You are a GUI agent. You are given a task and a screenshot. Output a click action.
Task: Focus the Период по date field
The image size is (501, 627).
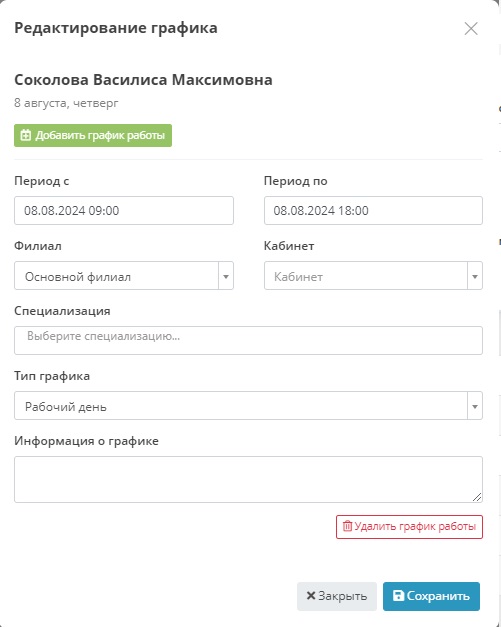click(x=373, y=210)
